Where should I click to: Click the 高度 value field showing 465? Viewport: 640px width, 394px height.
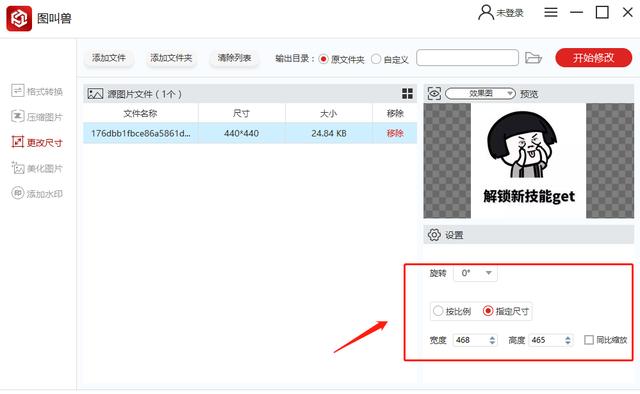tap(547, 340)
